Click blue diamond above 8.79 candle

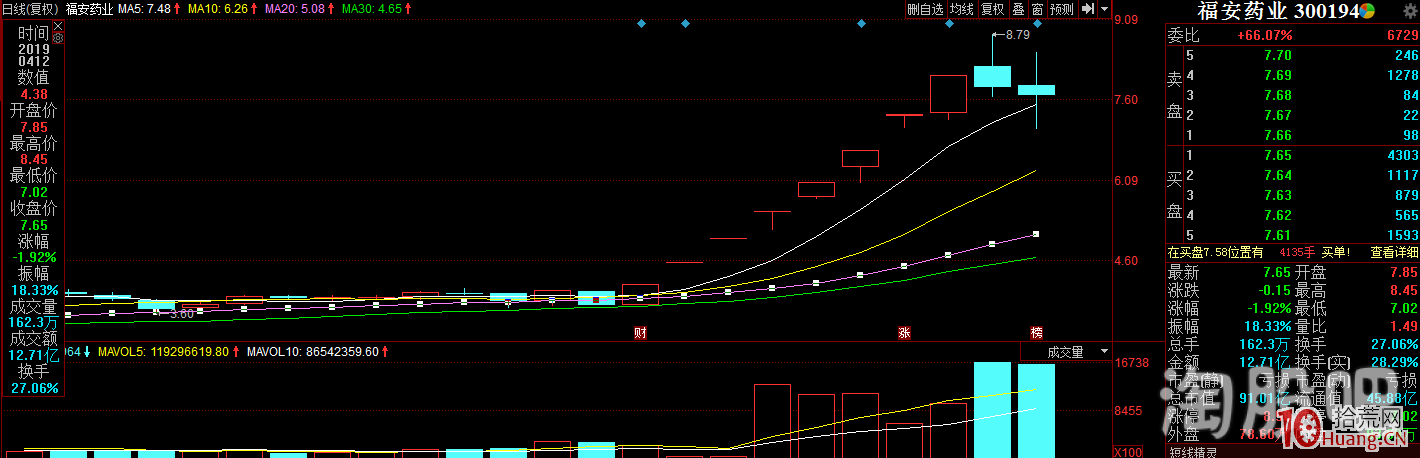[x=949, y=23]
